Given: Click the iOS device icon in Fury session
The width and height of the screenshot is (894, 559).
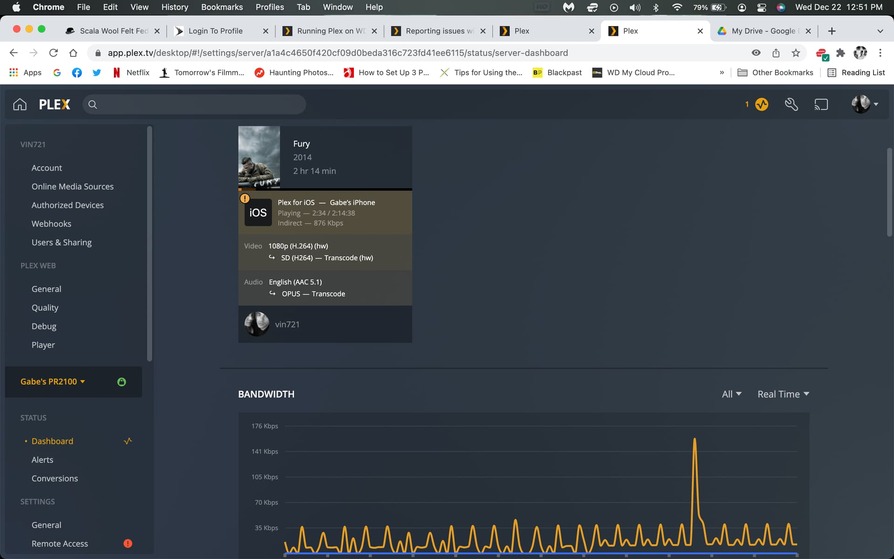Looking at the screenshot, I should pos(258,213).
